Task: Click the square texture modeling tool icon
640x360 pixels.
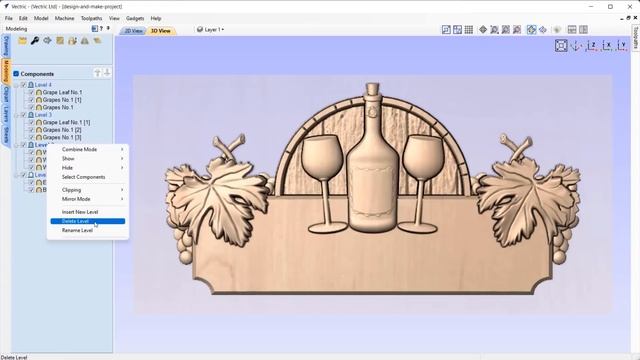Action: click(60, 40)
